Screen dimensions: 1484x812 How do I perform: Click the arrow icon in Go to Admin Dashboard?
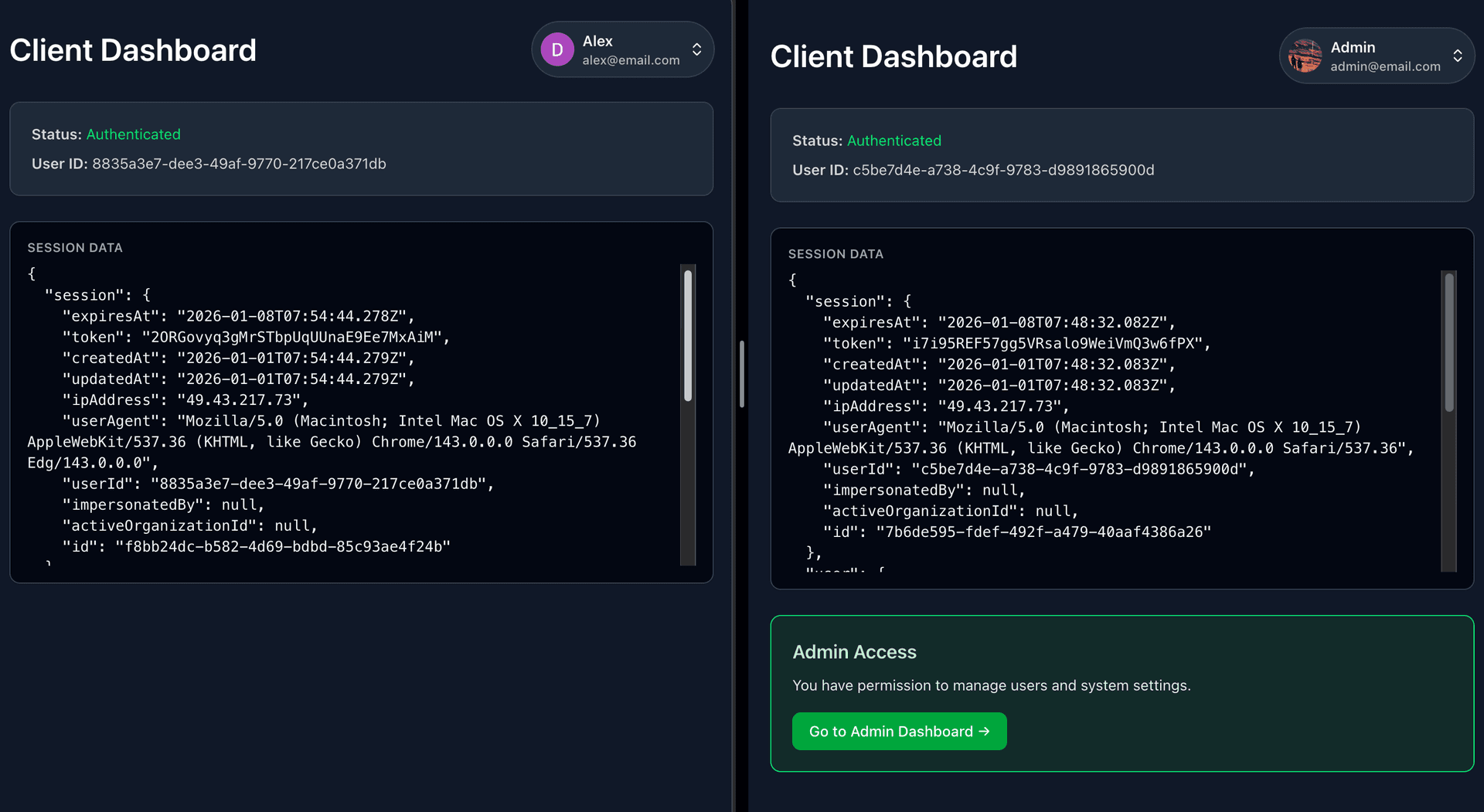[x=984, y=732]
